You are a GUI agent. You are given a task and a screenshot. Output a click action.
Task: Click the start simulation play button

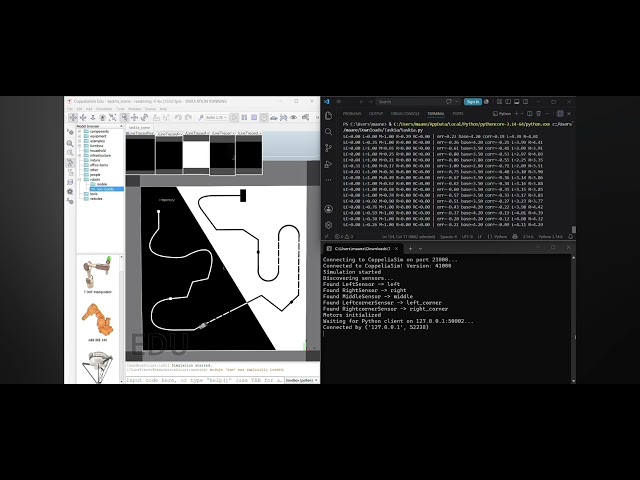[x=234, y=118]
